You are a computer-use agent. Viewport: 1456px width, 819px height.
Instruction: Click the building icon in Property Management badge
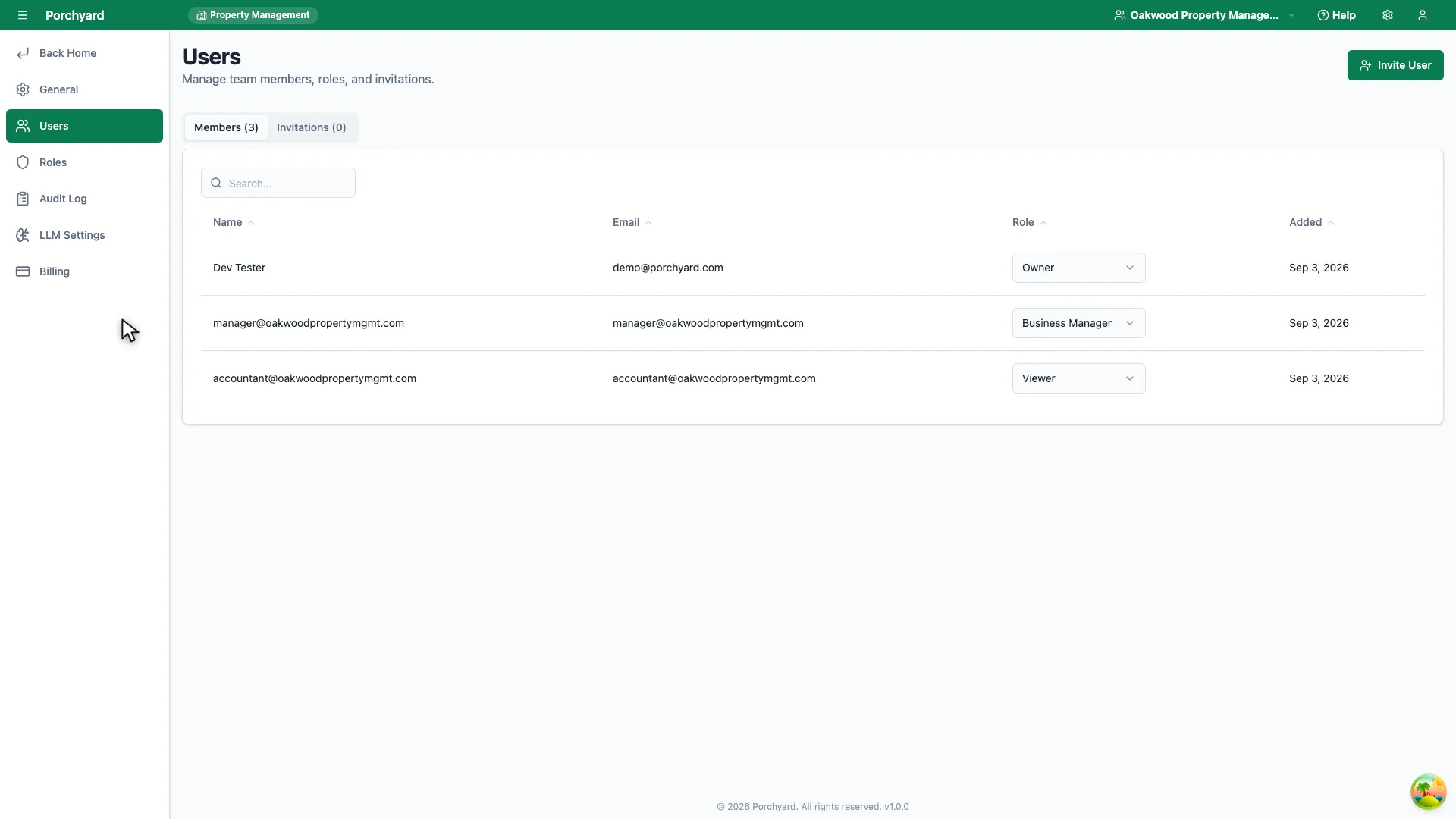pos(201,15)
